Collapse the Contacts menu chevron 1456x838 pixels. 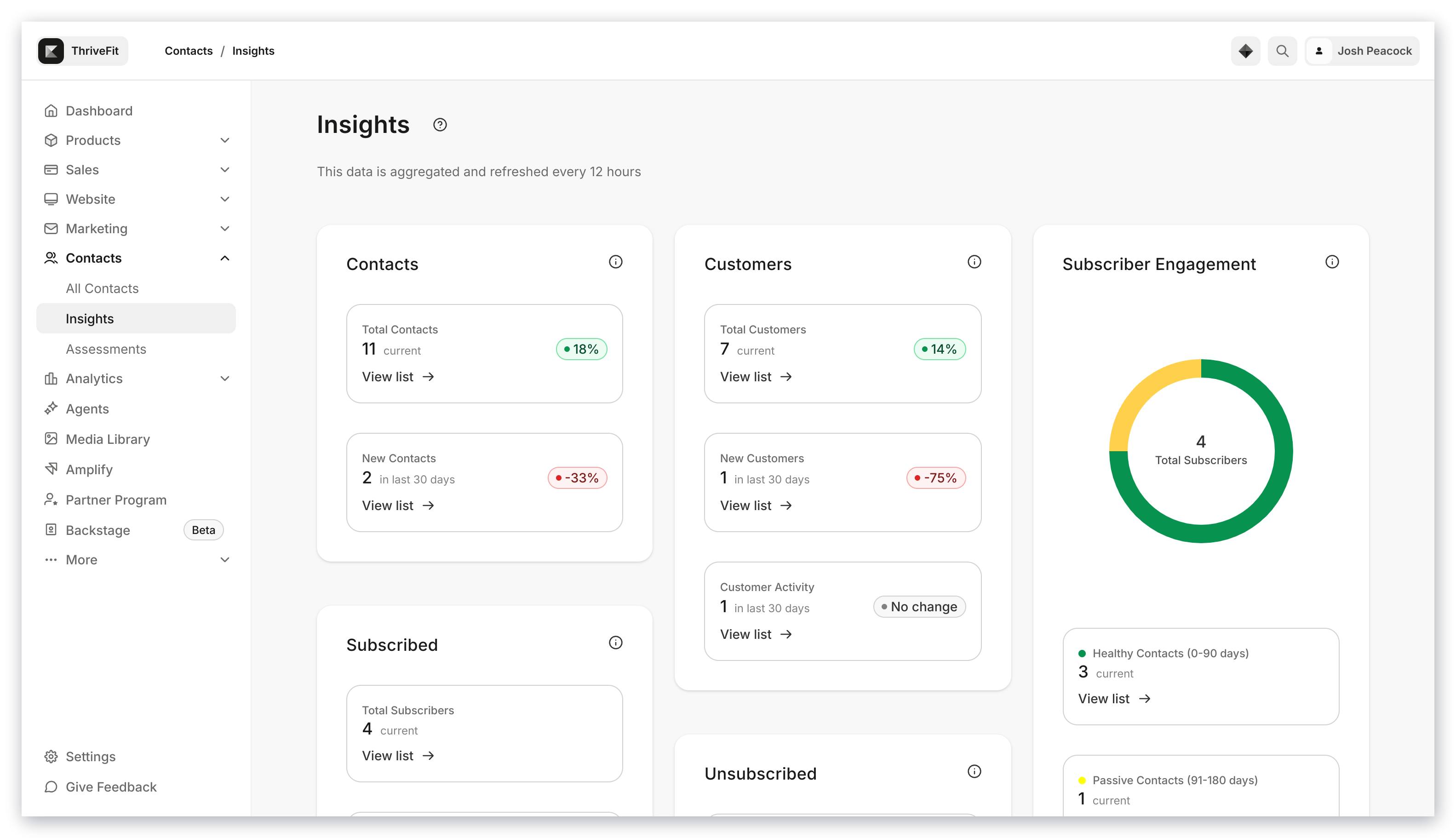(224, 258)
